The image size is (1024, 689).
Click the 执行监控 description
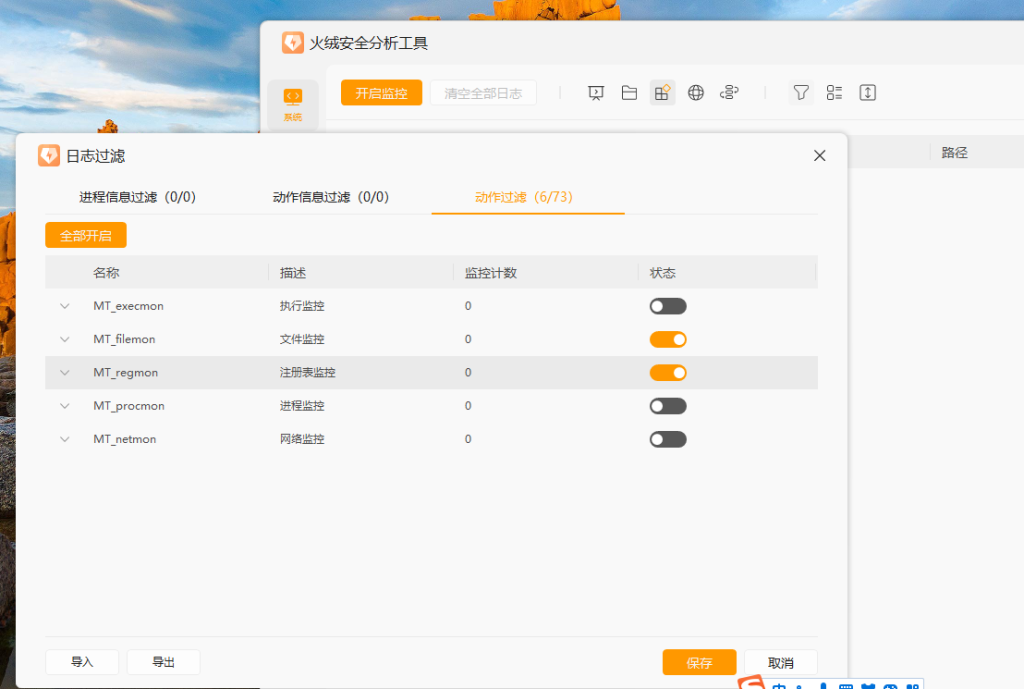302,306
